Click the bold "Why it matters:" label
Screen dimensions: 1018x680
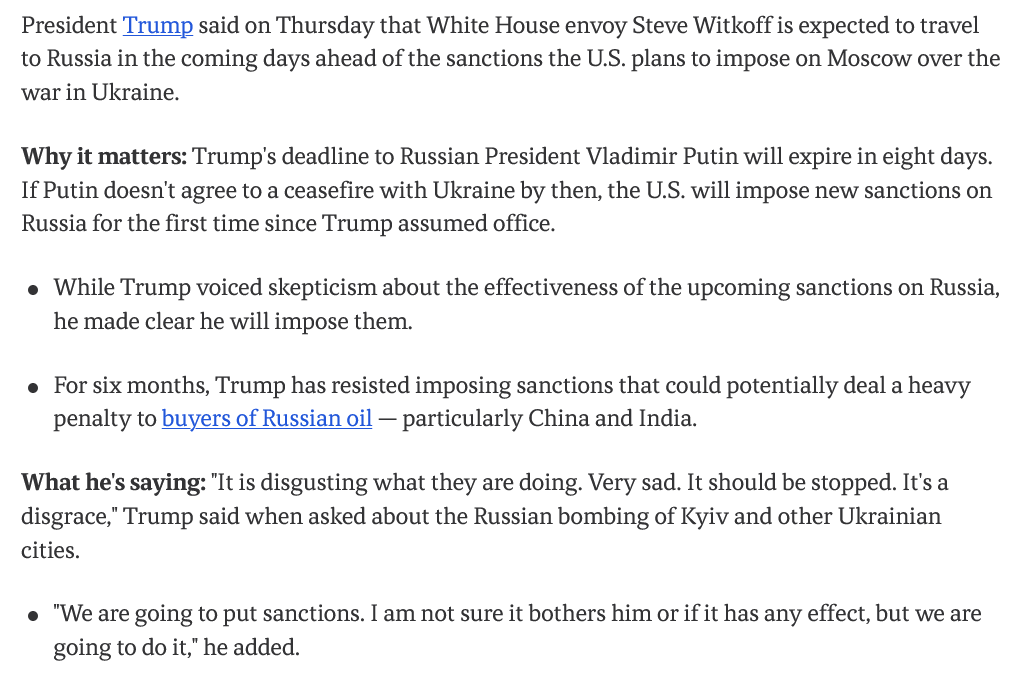[x=104, y=157]
